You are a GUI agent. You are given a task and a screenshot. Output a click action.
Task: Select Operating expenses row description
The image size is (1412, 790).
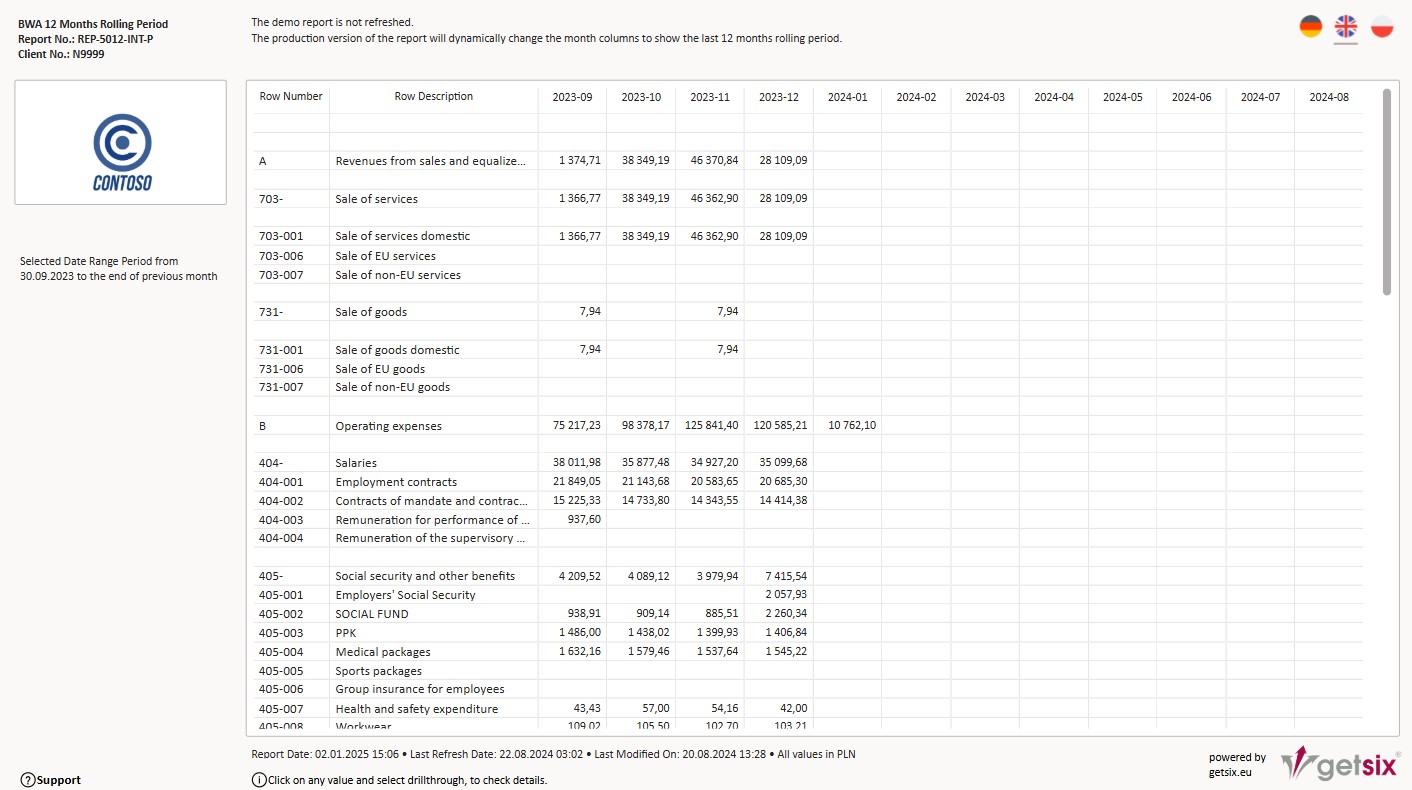tap(389, 426)
